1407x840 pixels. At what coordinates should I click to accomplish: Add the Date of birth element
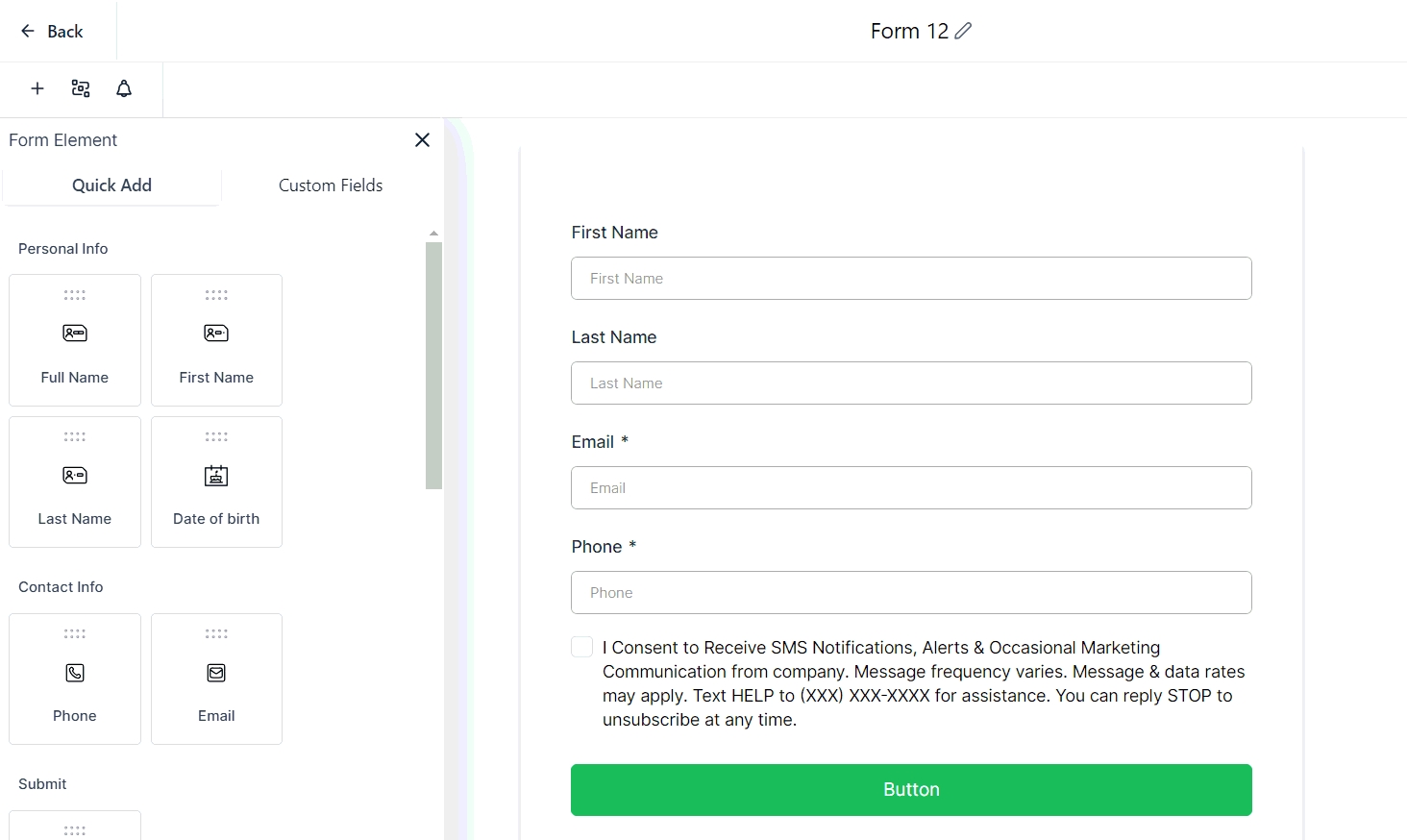216,482
